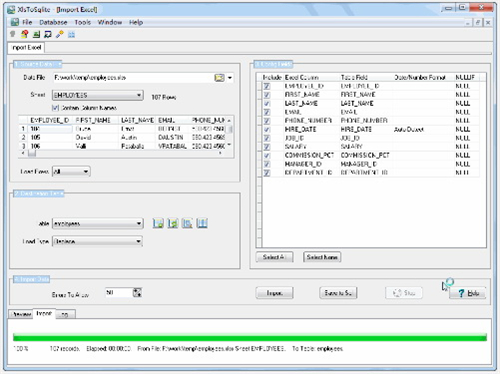Viewport: 500px width, 374px height.
Task: Uncheck Include for the LAST_NAME field
Action: pyautogui.click(x=267, y=104)
